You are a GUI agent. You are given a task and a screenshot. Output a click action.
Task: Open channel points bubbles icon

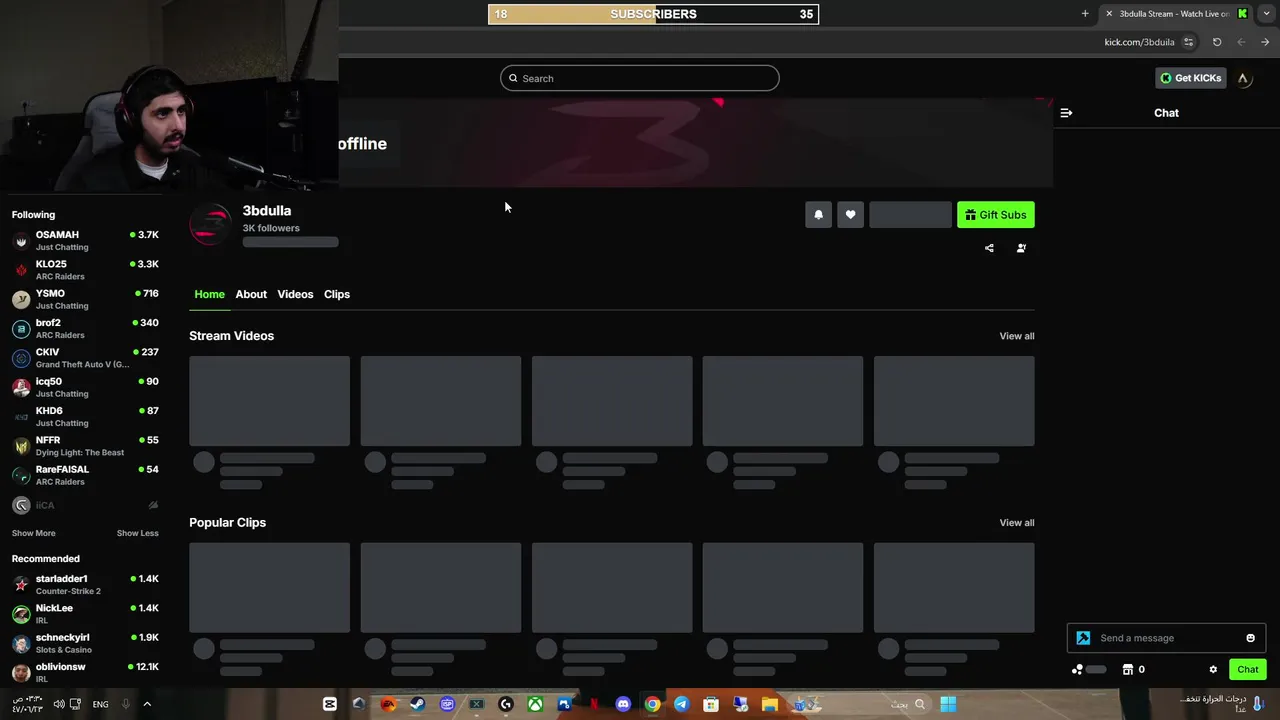pos(1077,670)
